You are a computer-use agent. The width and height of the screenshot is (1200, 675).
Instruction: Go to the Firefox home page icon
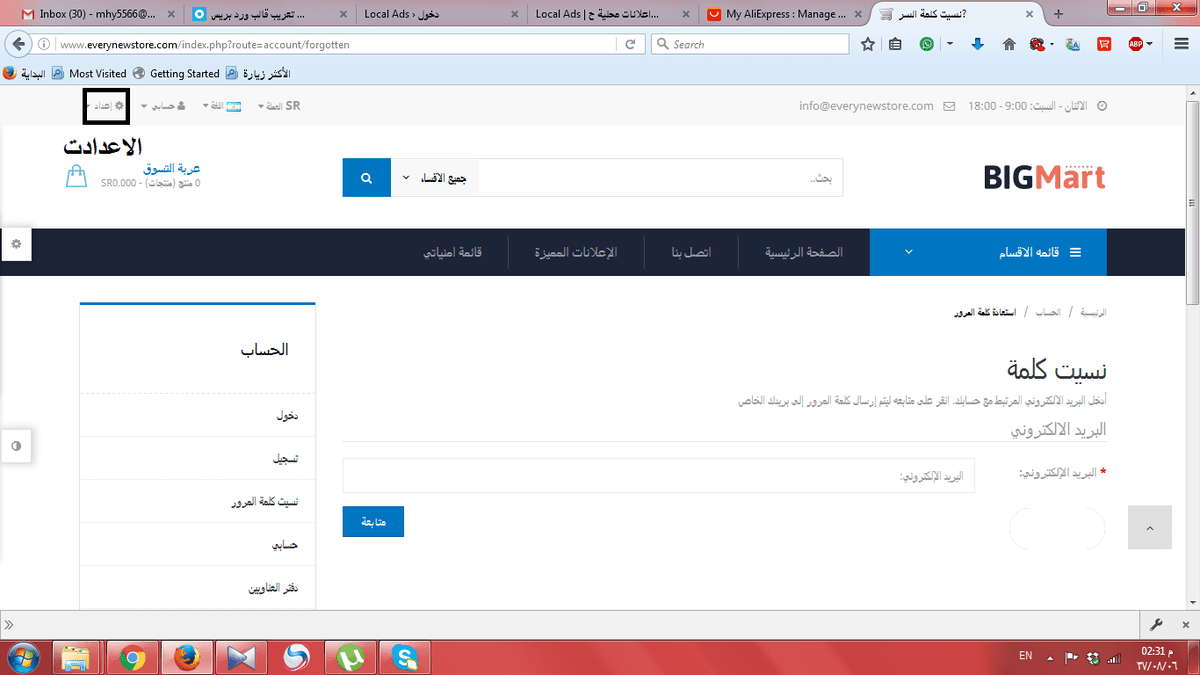coord(1009,44)
